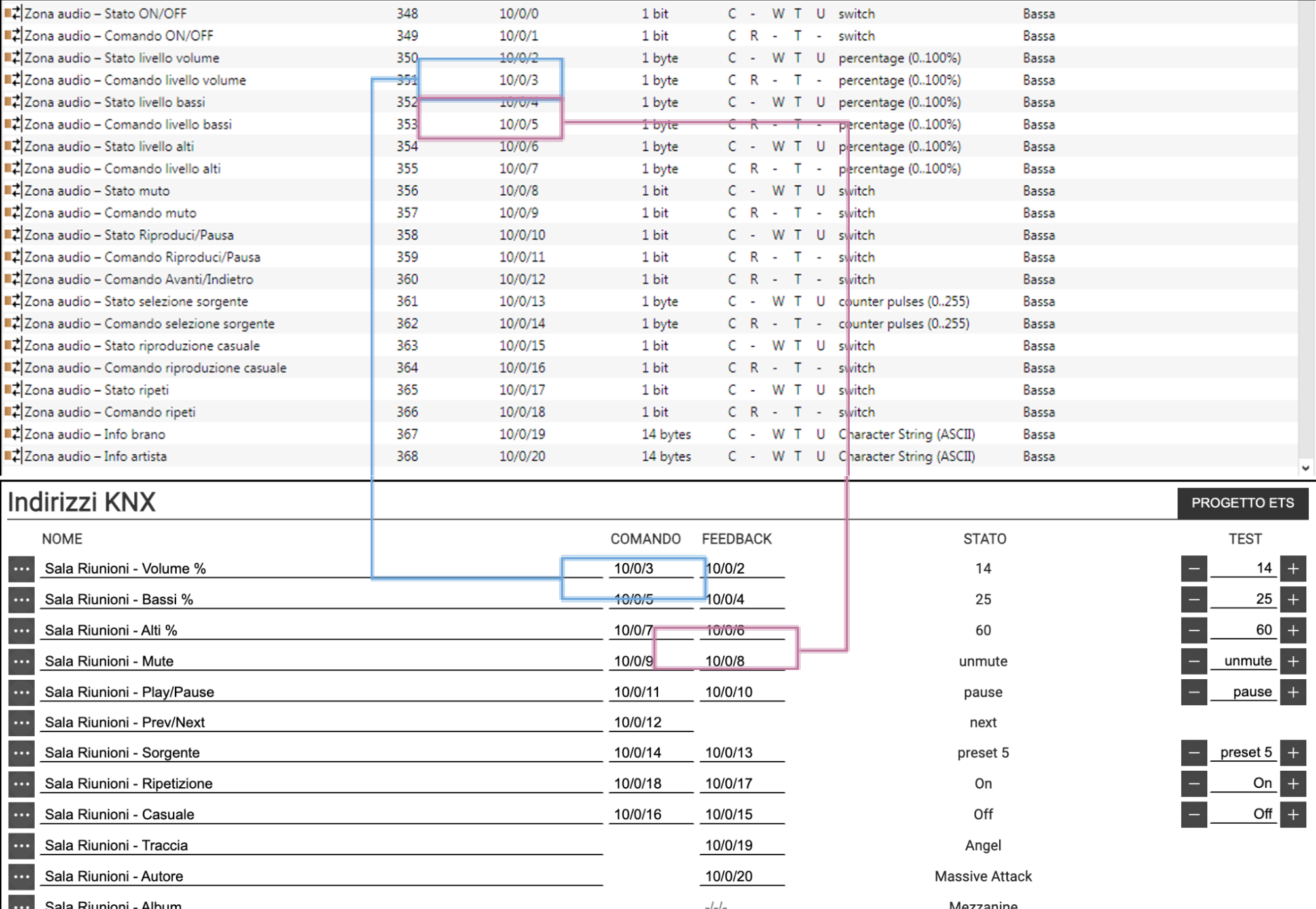Click object icon of Zona audio – Stato ON/OFF
1316x909 pixels.
[13, 13]
